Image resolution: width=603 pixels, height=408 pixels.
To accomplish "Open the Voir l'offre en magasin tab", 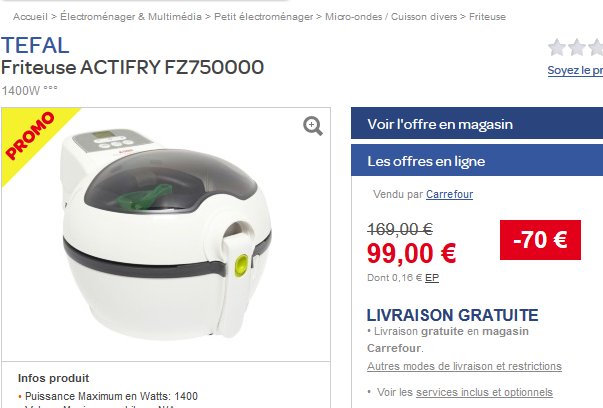I will coord(477,123).
